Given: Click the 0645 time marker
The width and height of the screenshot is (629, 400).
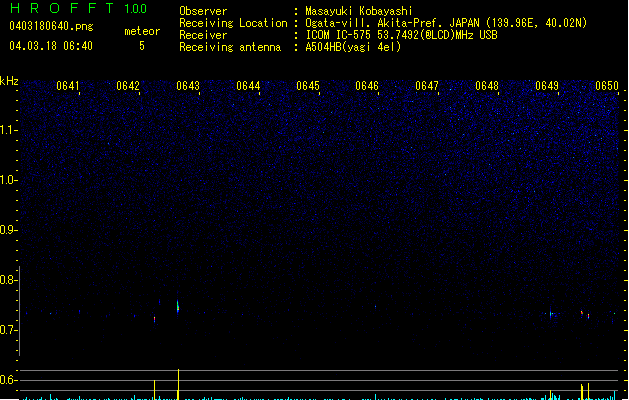Looking at the screenshot, I should pyautogui.click(x=308, y=86).
